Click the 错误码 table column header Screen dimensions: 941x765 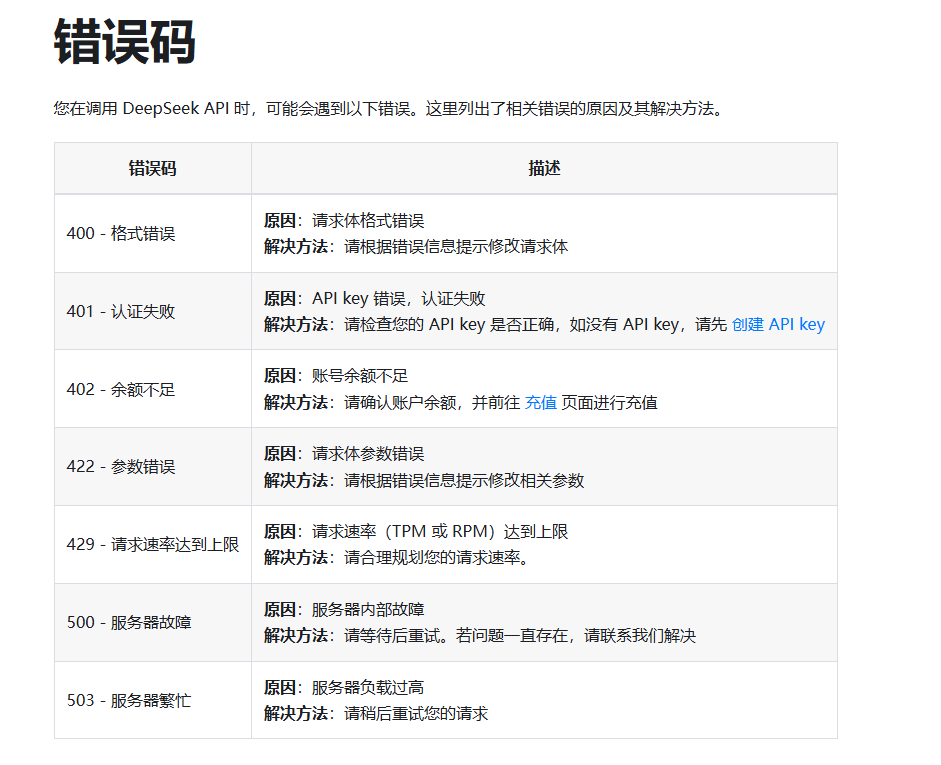coord(150,168)
